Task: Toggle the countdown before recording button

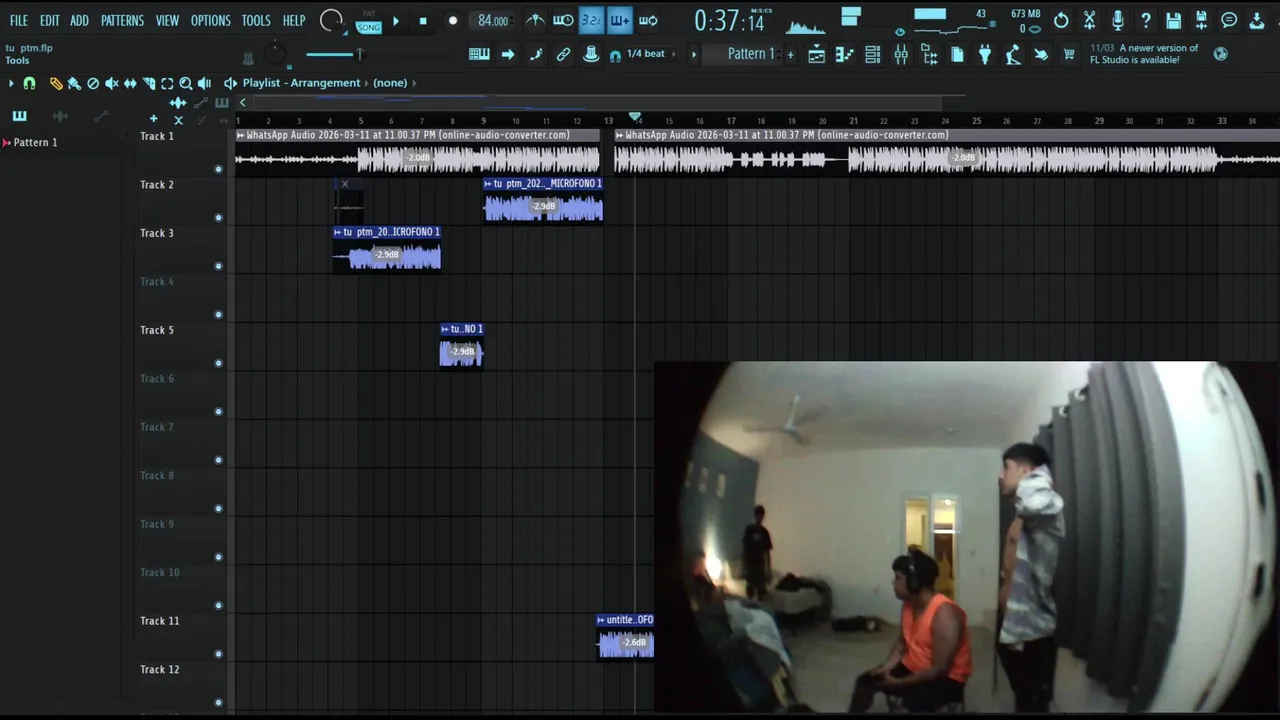Action: tap(592, 20)
